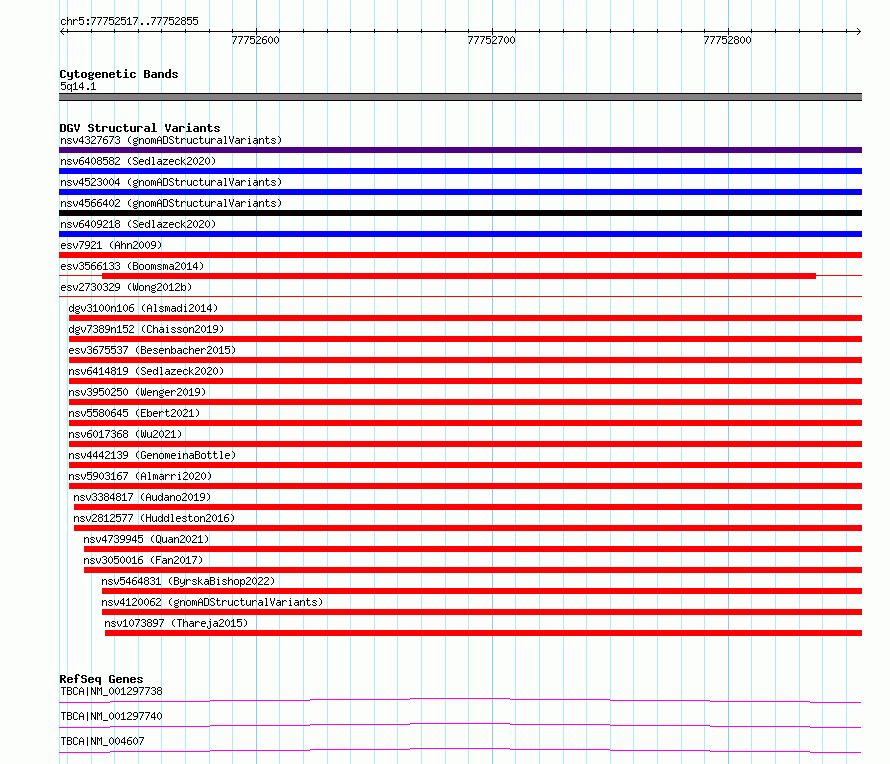Select variant nsv4566402 (gnomADStructuralVariants) label

click(x=171, y=203)
